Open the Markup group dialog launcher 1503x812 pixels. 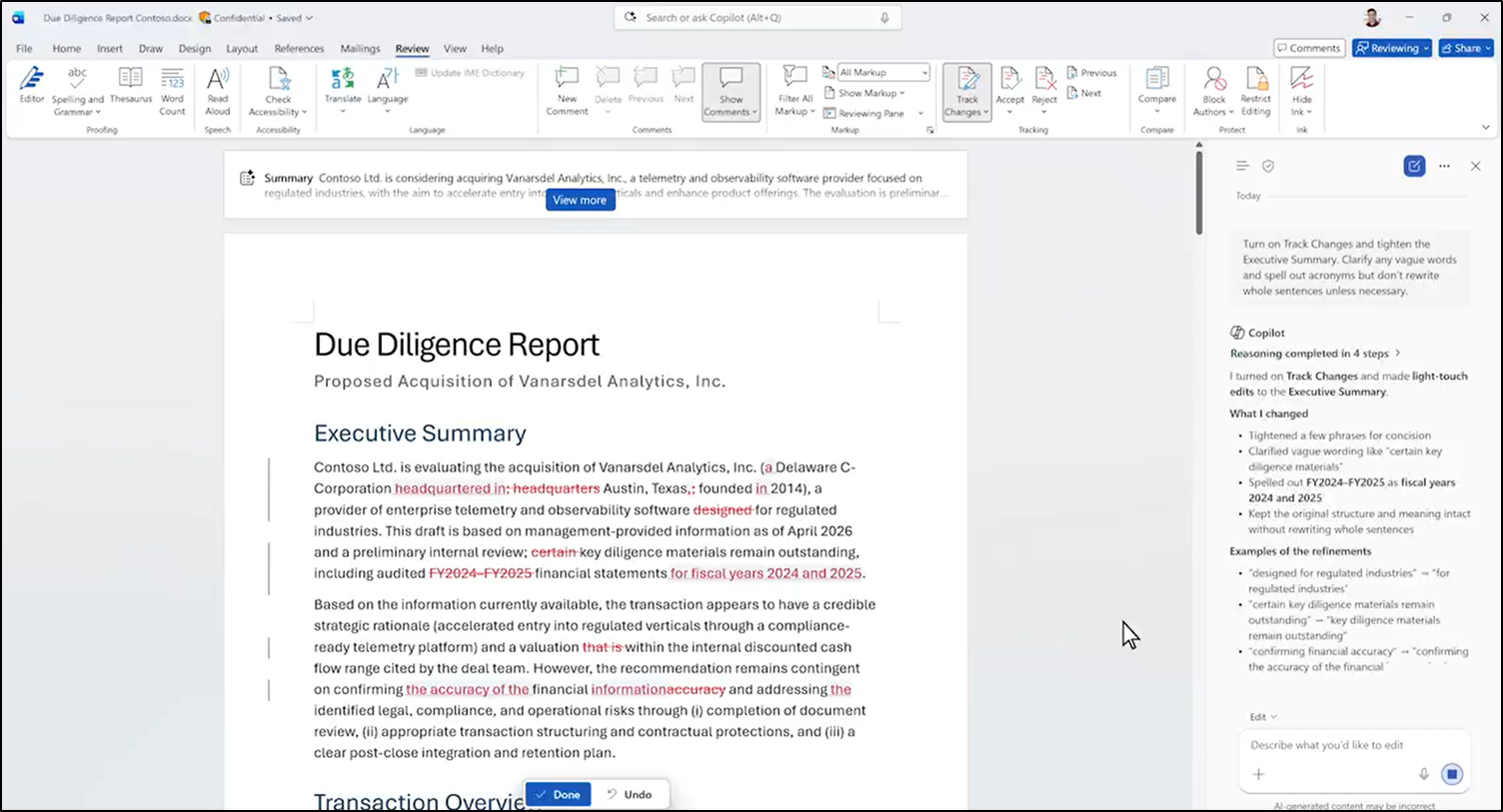tap(930, 130)
